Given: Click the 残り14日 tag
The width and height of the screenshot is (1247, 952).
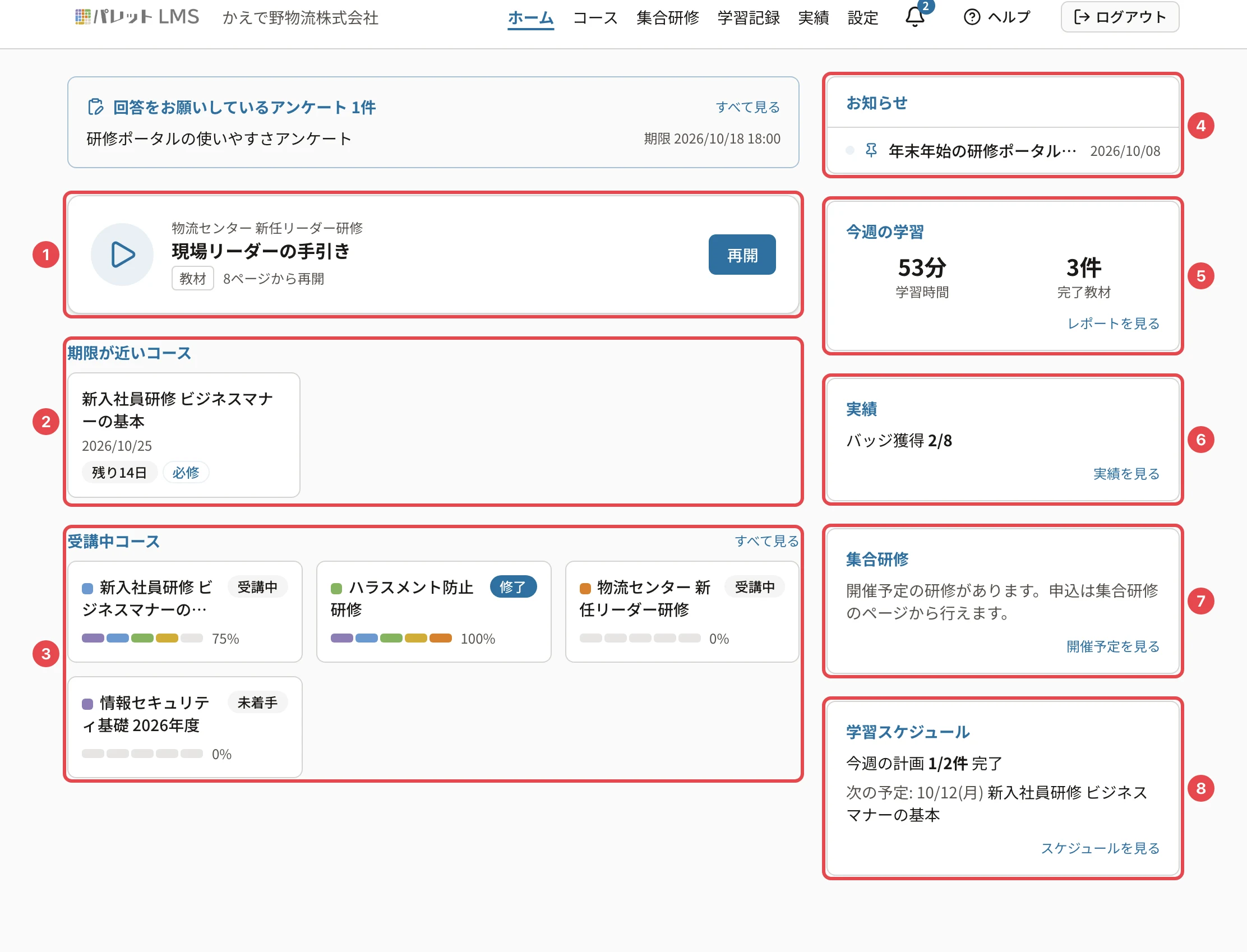Looking at the screenshot, I should (x=119, y=473).
